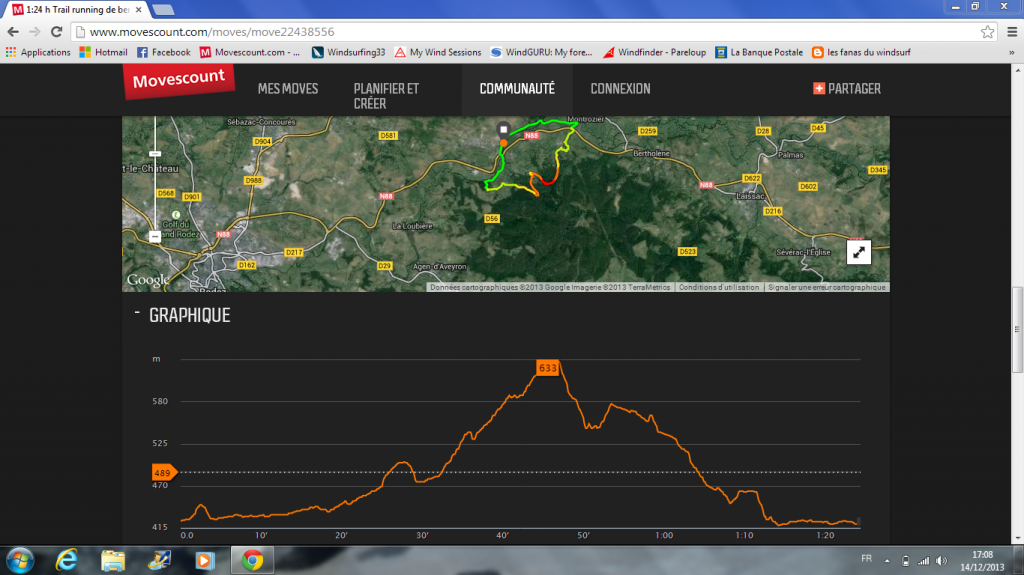Click the Google logo on map
This screenshot has height=575, width=1024.
(x=148, y=280)
